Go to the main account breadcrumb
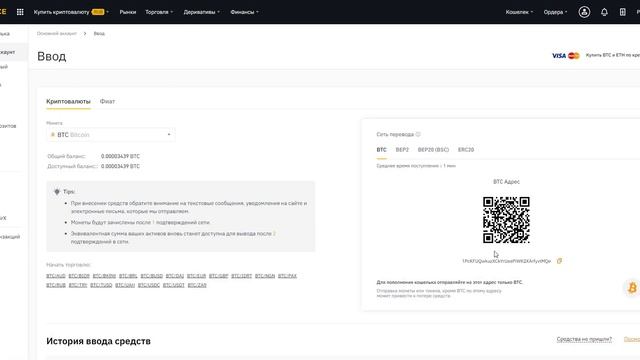This screenshot has width=640, height=360. 57,33
